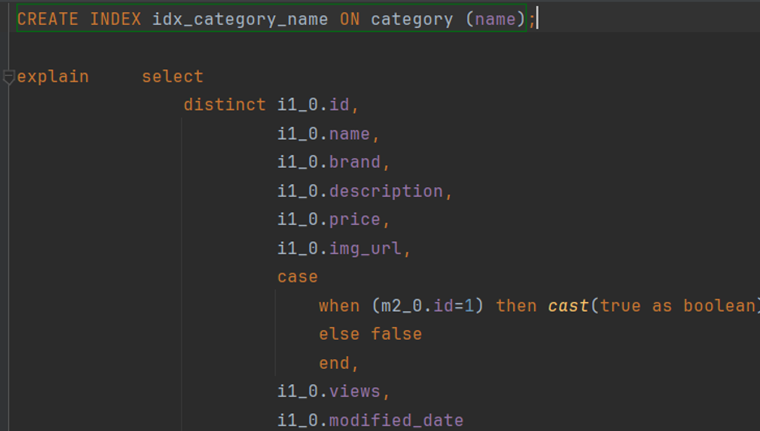This screenshot has width=760, height=431.
Task: Click the INDEX keyword
Action: 115,19
